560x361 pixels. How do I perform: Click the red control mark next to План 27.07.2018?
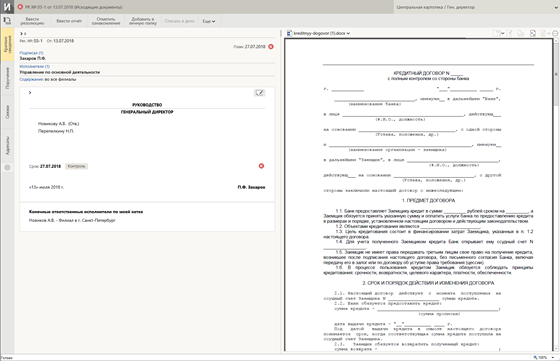[271, 47]
